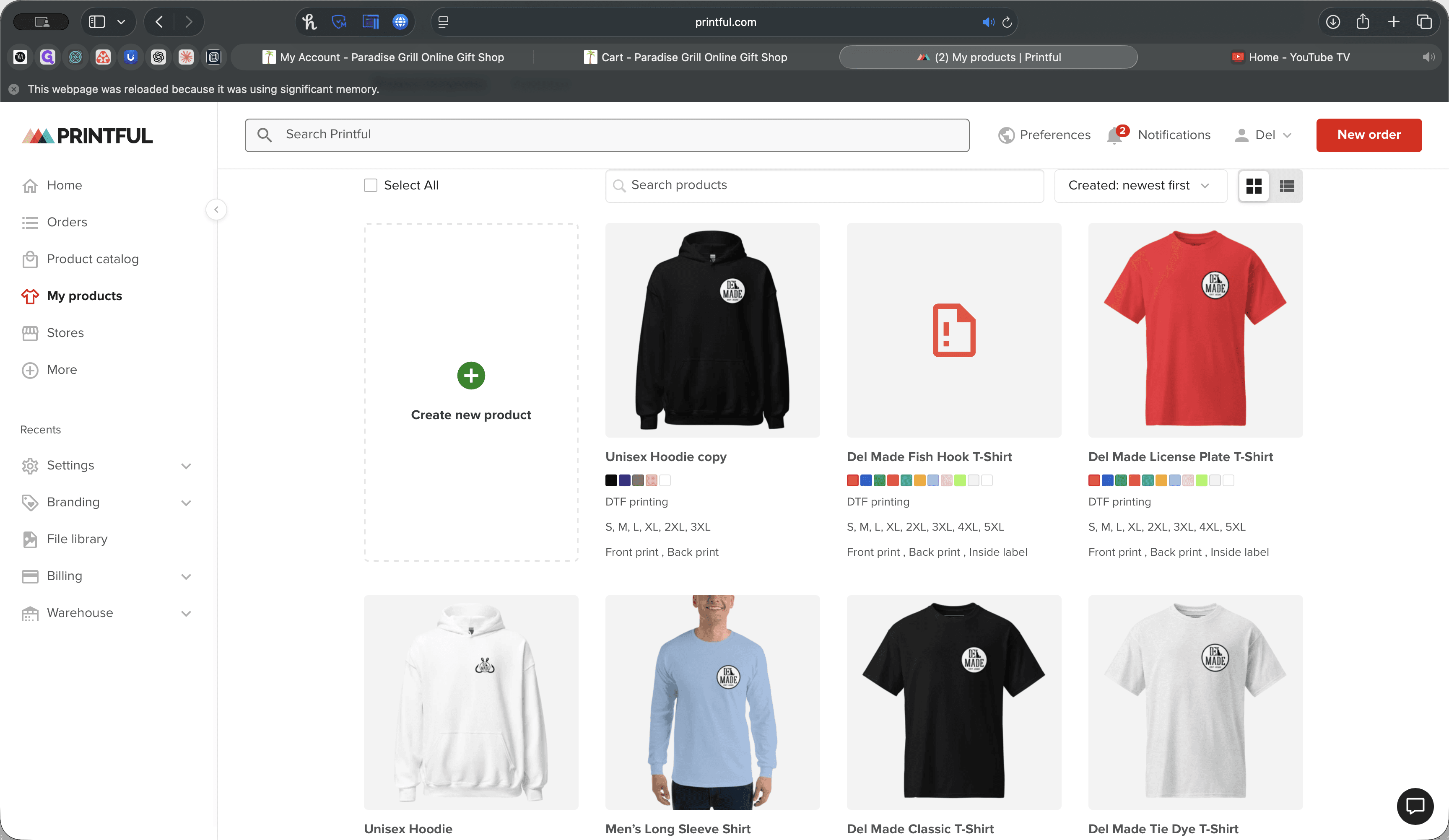Click the Safari share icon
The image size is (1449, 840).
click(1363, 22)
